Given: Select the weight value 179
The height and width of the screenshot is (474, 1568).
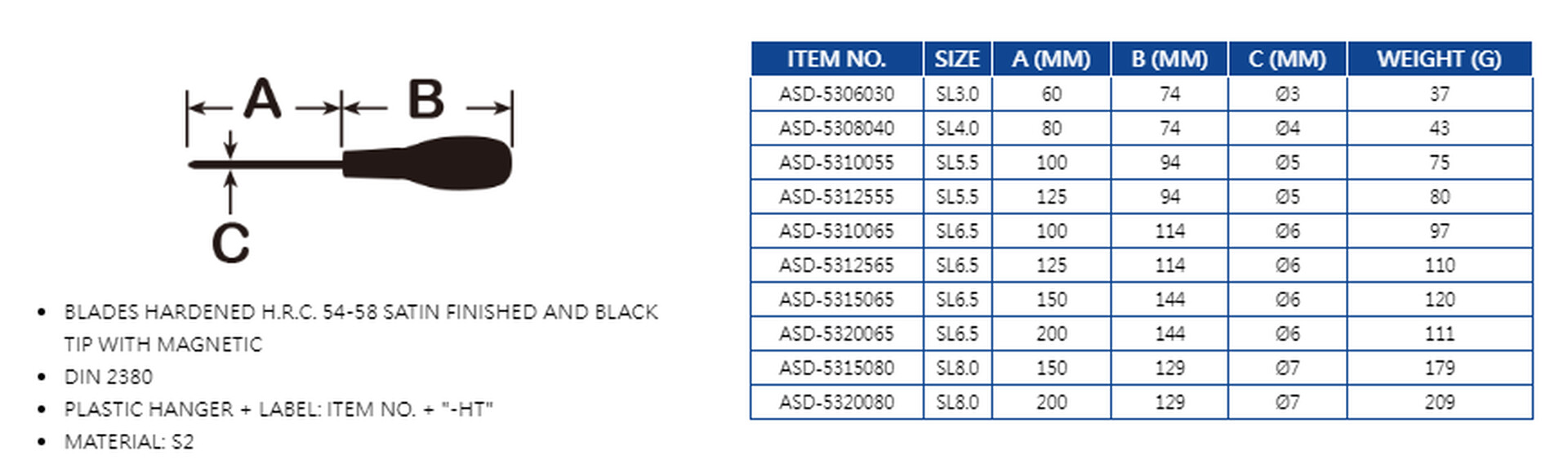Looking at the screenshot, I should (1439, 368).
